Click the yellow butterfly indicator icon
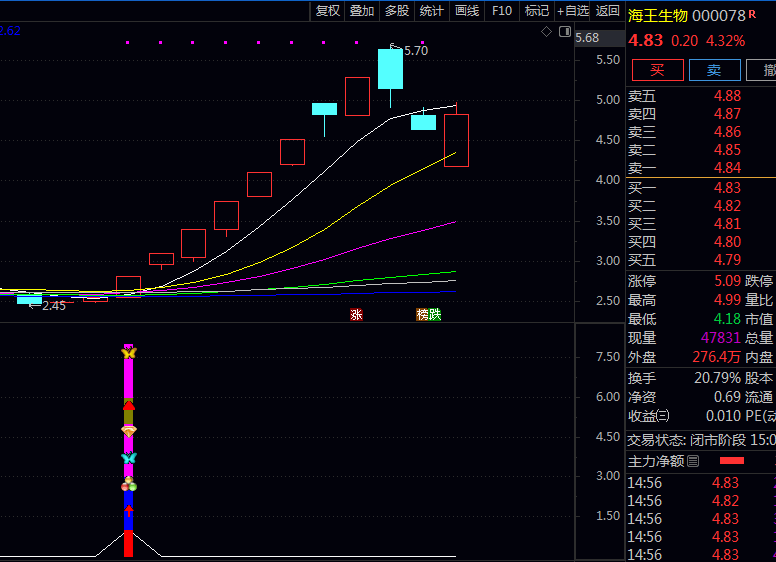 point(128,353)
